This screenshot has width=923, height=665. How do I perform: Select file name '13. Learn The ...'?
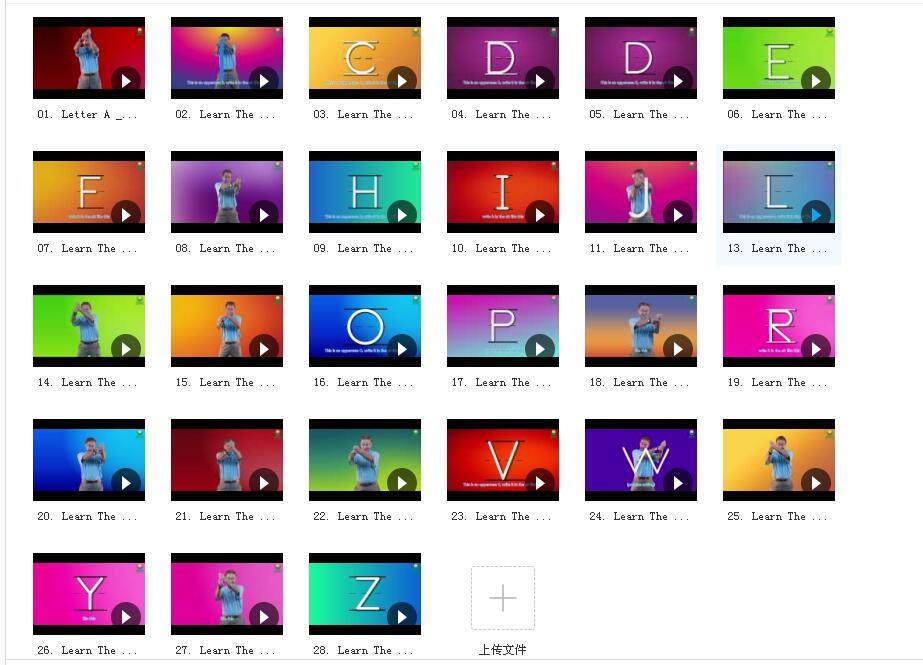pos(777,248)
